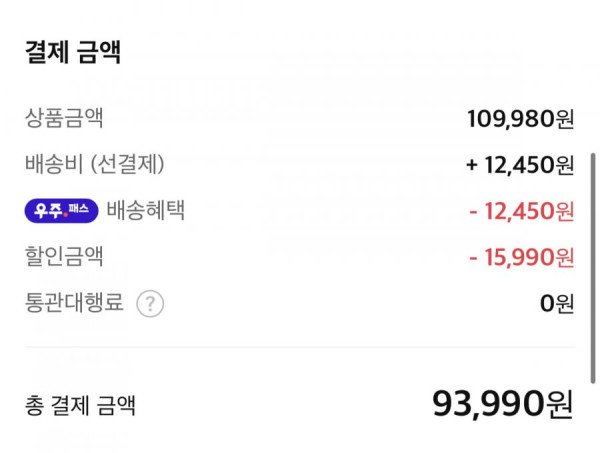Viewport: 600px width, 453px height.
Task: Click the 0원 customs fee value
Action: (557, 304)
